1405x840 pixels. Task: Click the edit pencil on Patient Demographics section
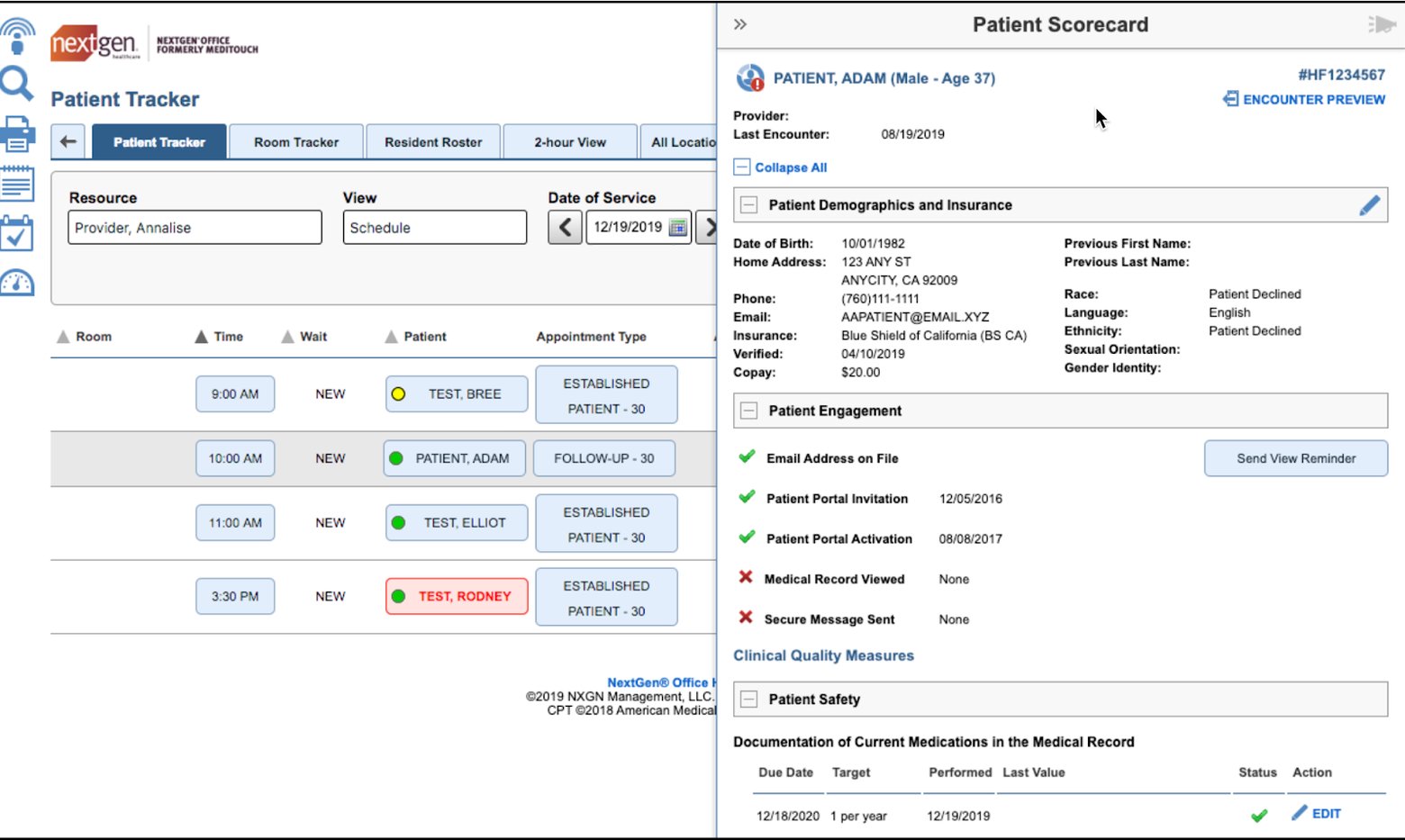[x=1370, y=204]
